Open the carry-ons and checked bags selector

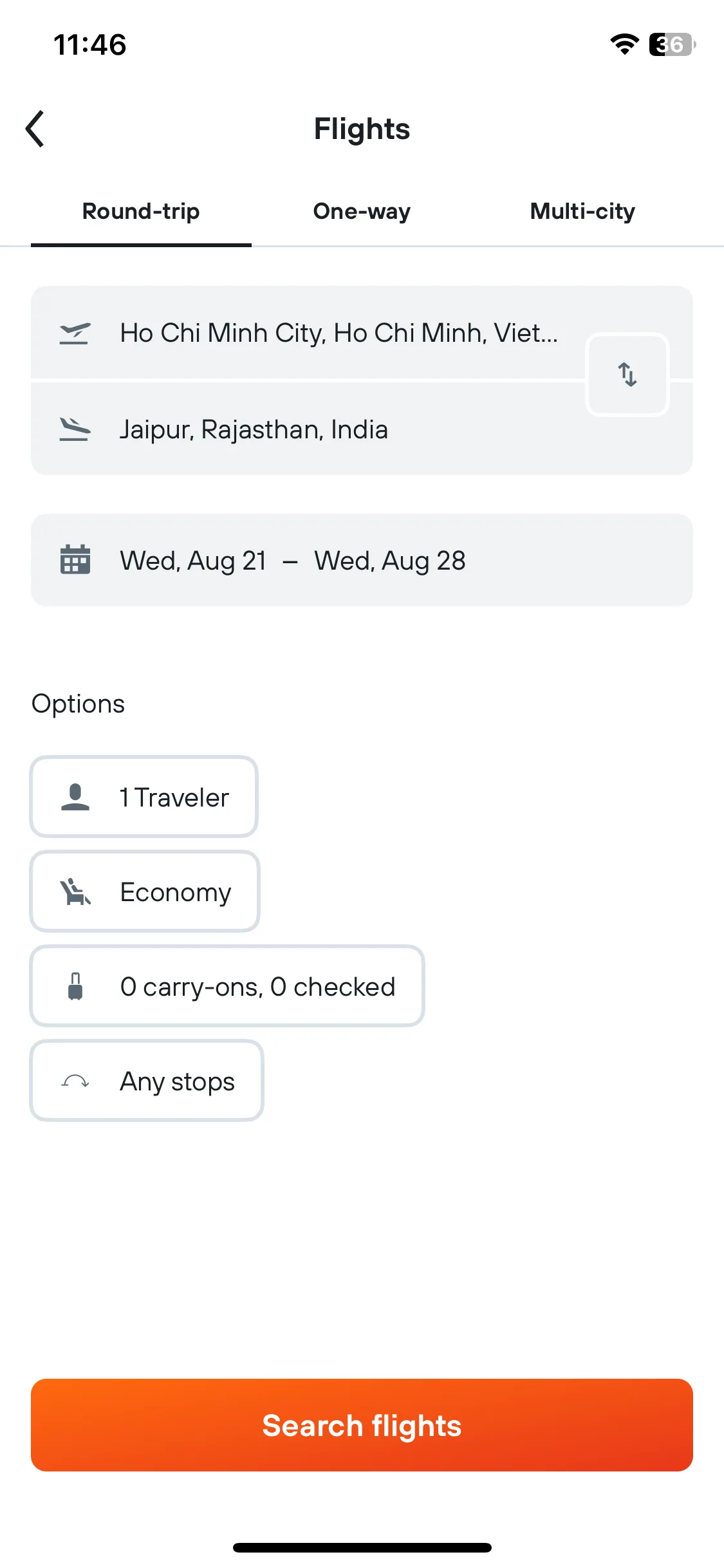click(227, 986)
